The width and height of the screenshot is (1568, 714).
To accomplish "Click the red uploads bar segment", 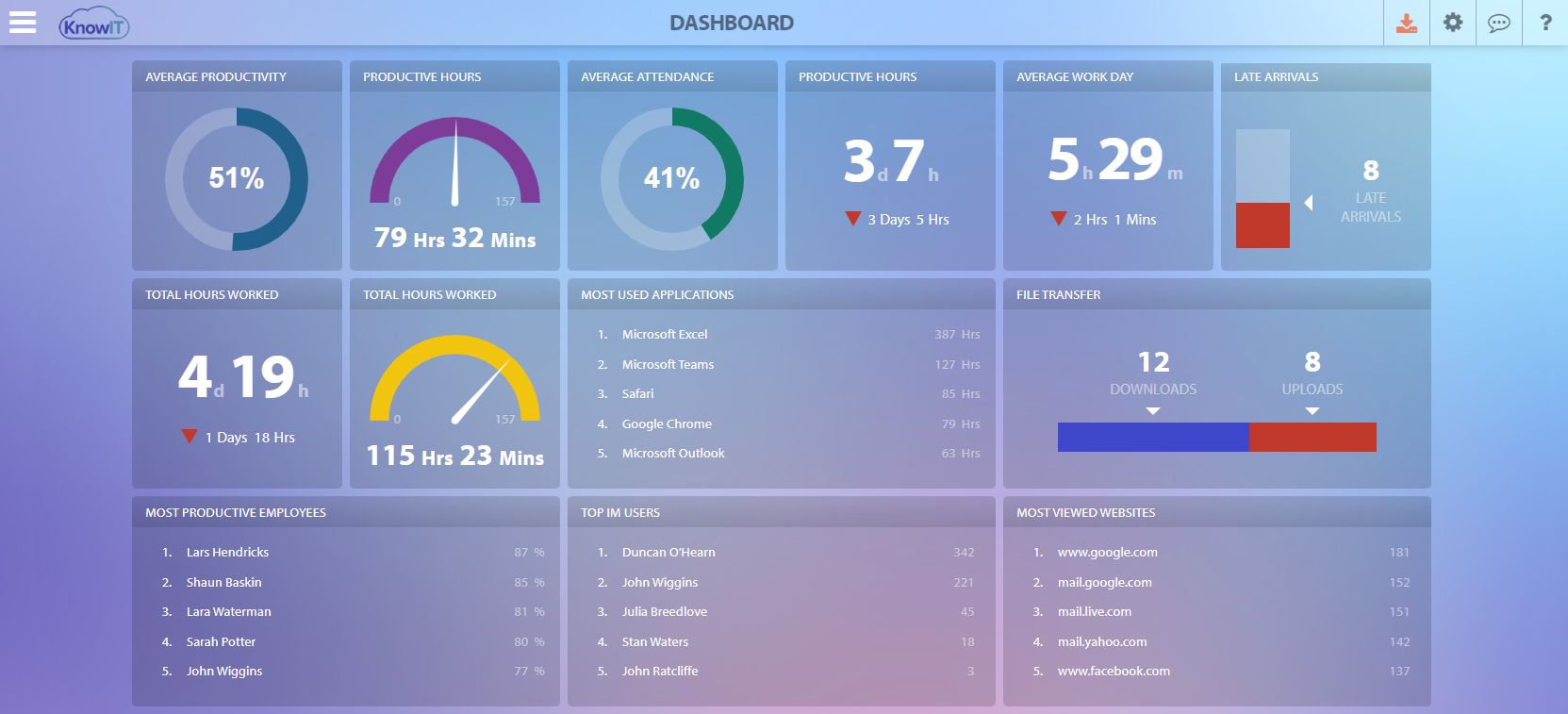I will click(1312, 437).
